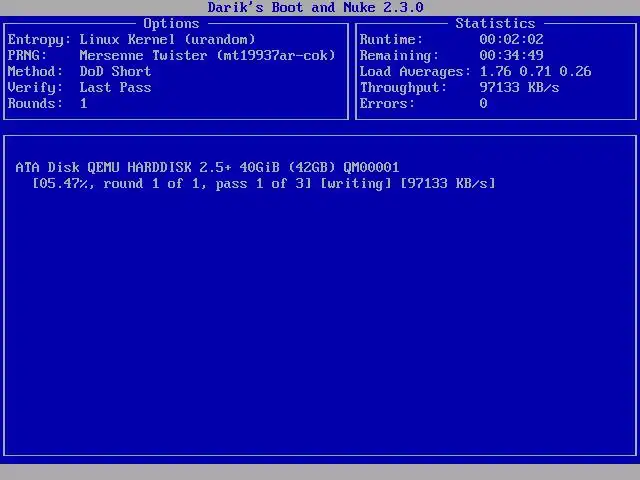The height and width of the screenshot is (480, 640).
Task: Click the Load Averages: label
Action: 415,71
